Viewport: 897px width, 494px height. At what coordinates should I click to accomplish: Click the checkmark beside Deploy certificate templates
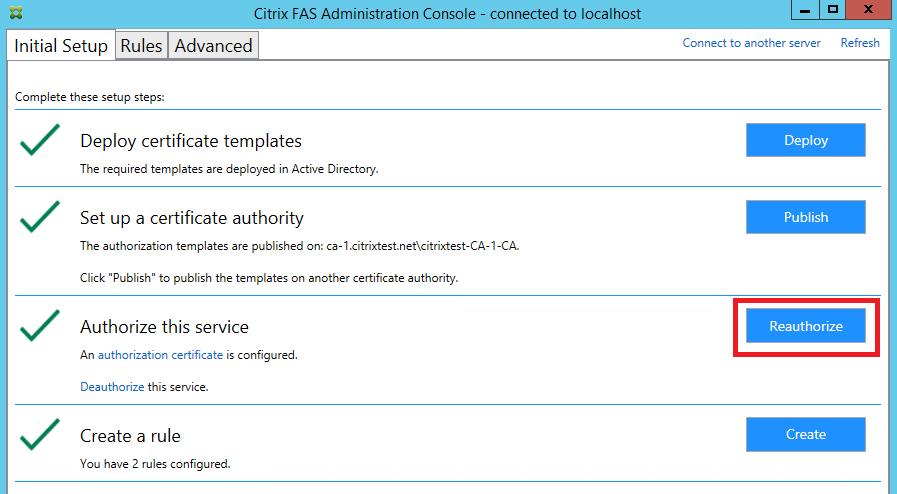click(40, 141)
